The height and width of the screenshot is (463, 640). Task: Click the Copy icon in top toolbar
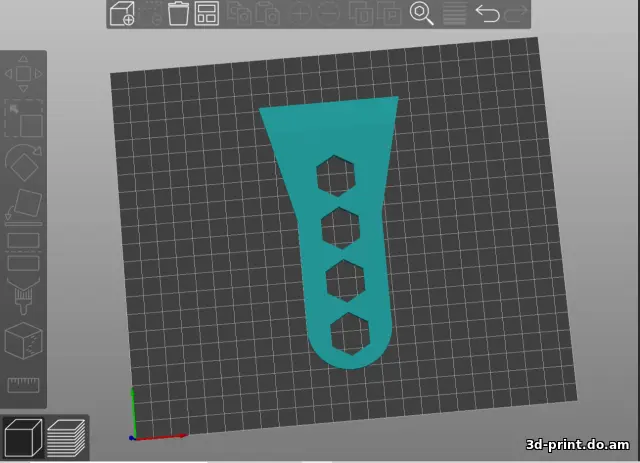click(x=239, y=13)
